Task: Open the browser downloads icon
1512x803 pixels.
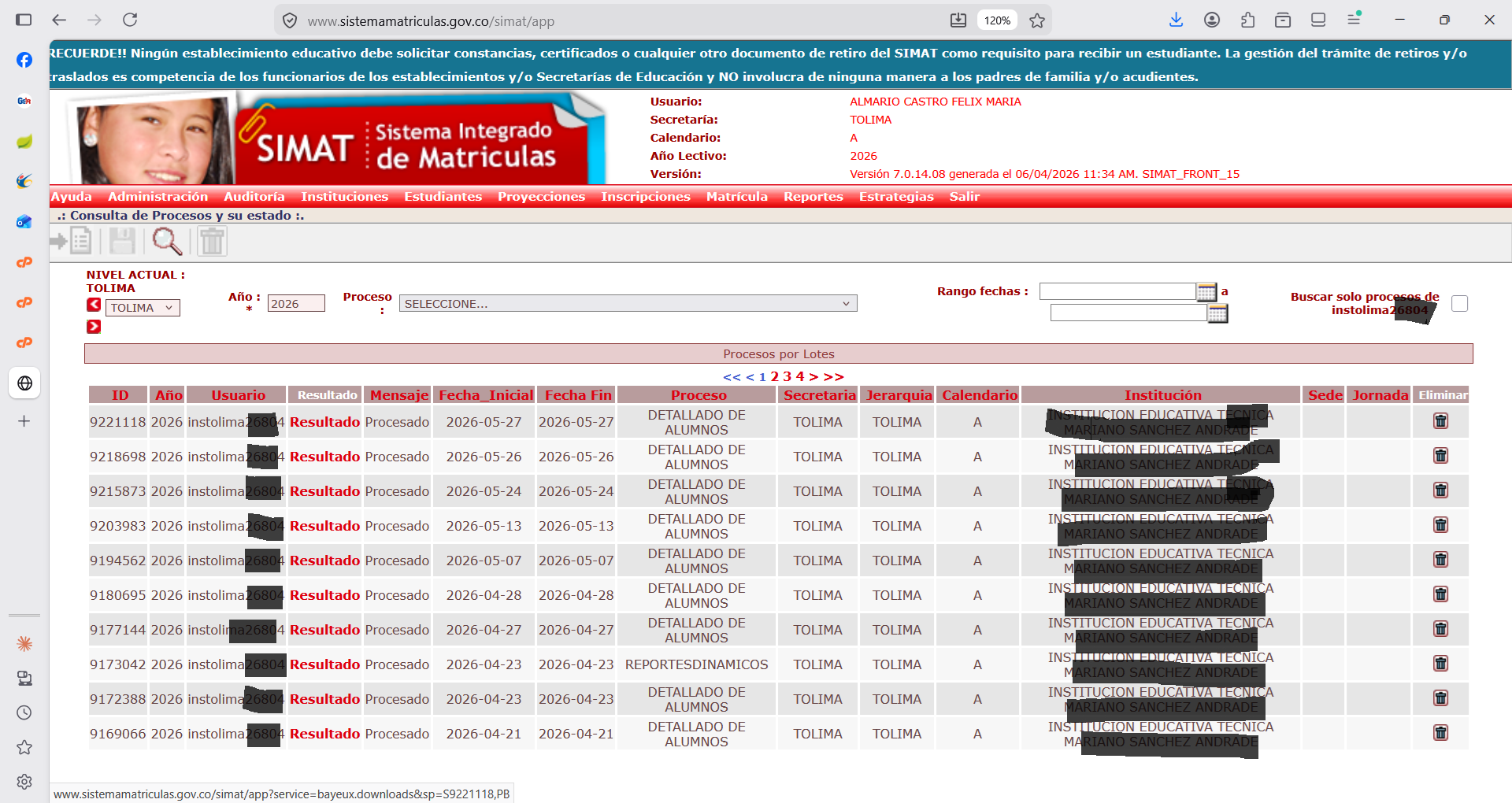Action: pyautogui.click(x=1176, y=20)
